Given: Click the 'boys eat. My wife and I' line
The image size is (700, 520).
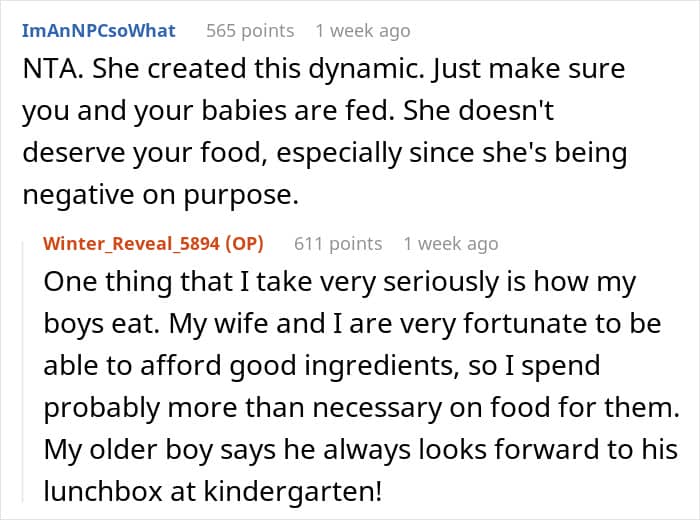Looking at the screenshot, I should [x=352, y=324].
